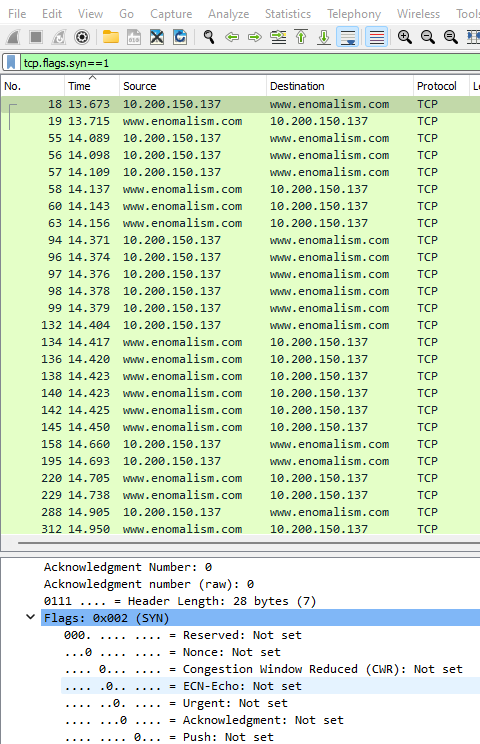Open the Analyze menu
Image resolution: width=480 pixels, height=744 pixels.
(x=228, y=14)
